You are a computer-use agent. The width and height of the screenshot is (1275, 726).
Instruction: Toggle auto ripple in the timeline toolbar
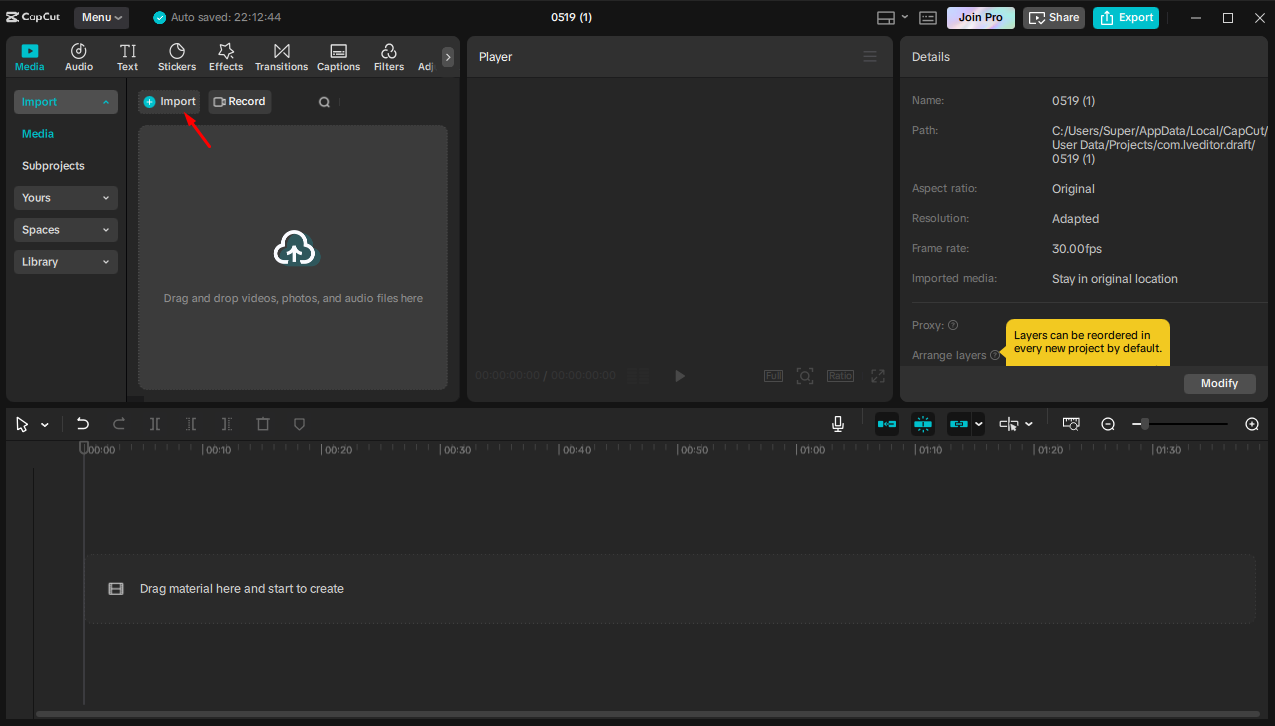[887, 424]
